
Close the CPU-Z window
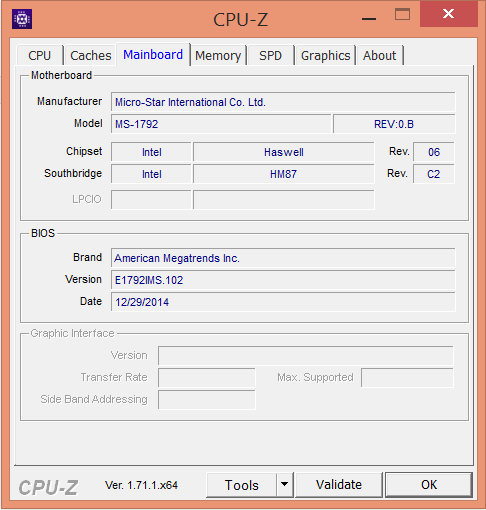coord(448,14)
